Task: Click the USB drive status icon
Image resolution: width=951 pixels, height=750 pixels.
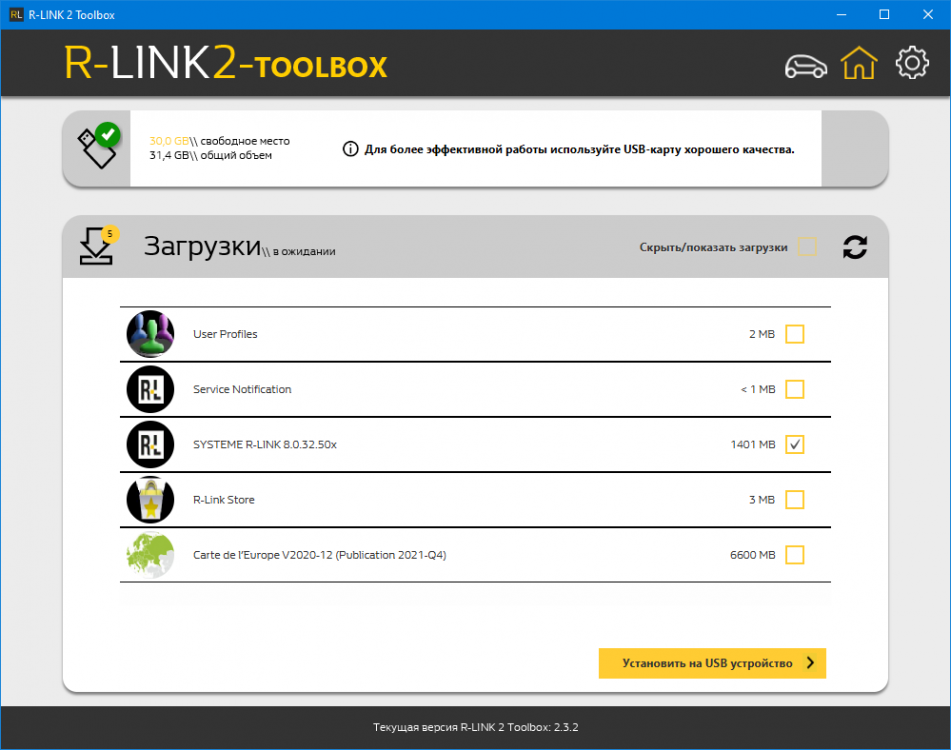Action: point(98,146)
